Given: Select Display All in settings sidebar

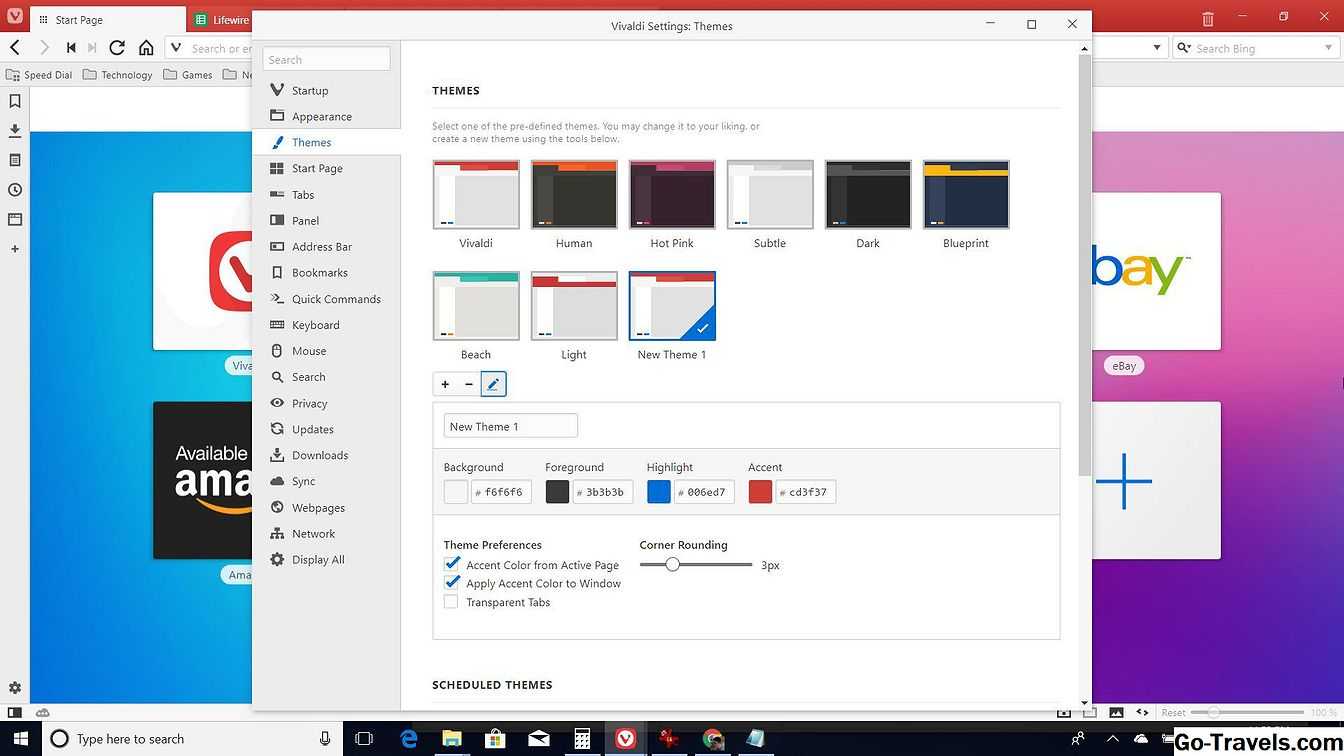Looking at the screenshot, I should pyautogui.click(x=317, y=560).
